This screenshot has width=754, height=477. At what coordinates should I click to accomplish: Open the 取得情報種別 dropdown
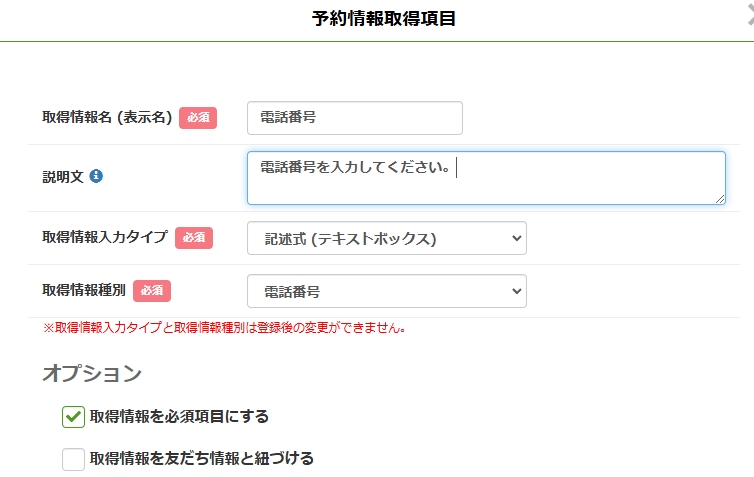386,291
